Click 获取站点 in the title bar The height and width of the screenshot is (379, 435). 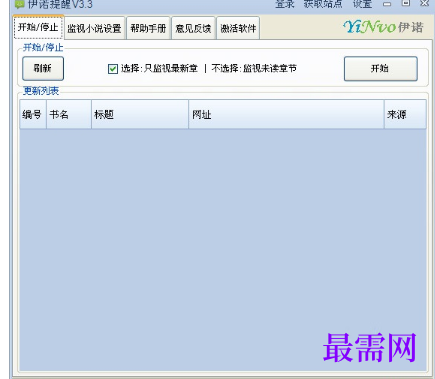click(323, 4)
